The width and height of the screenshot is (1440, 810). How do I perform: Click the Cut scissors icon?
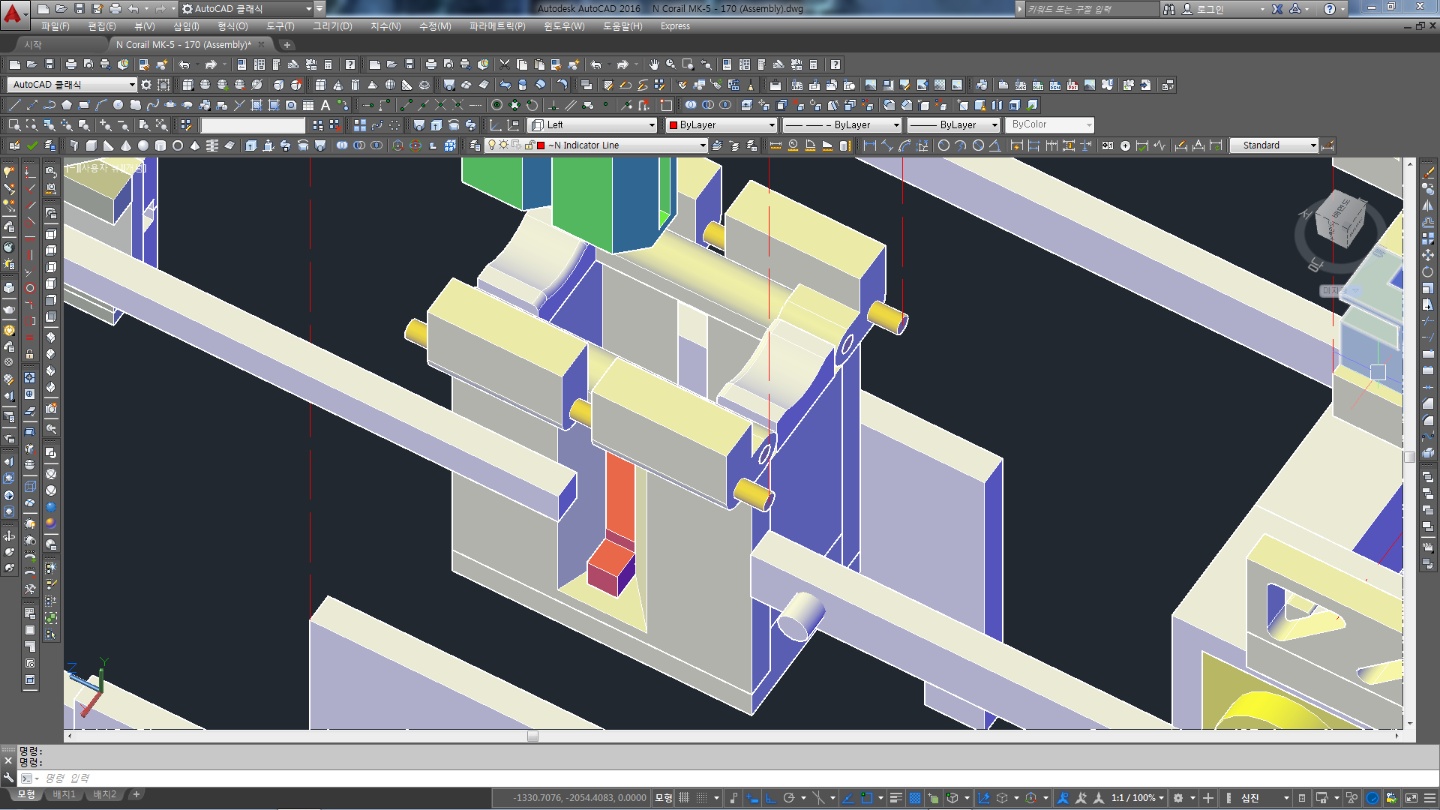pos(505,65)
